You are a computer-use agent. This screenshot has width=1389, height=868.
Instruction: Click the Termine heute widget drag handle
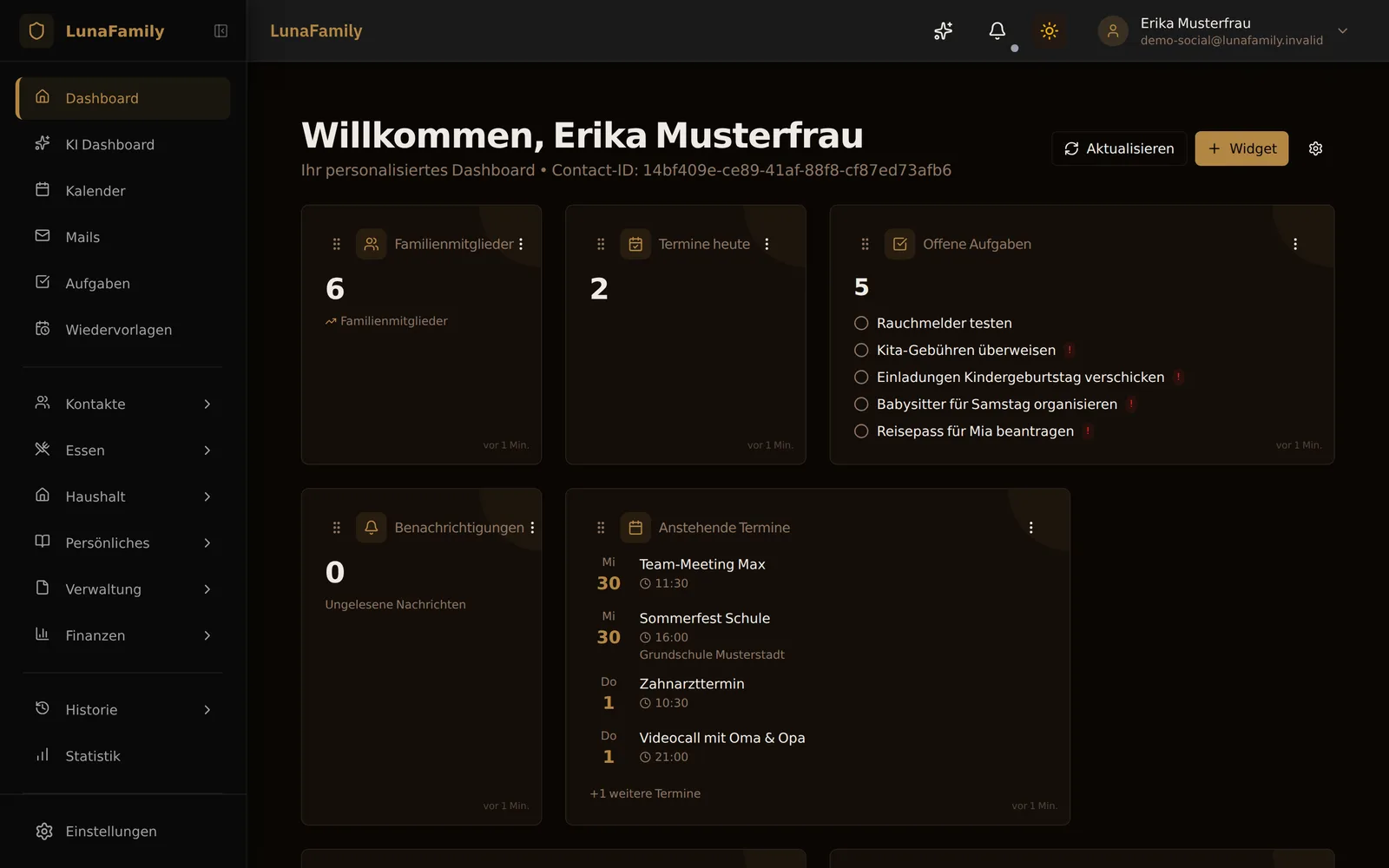(601, 245)
